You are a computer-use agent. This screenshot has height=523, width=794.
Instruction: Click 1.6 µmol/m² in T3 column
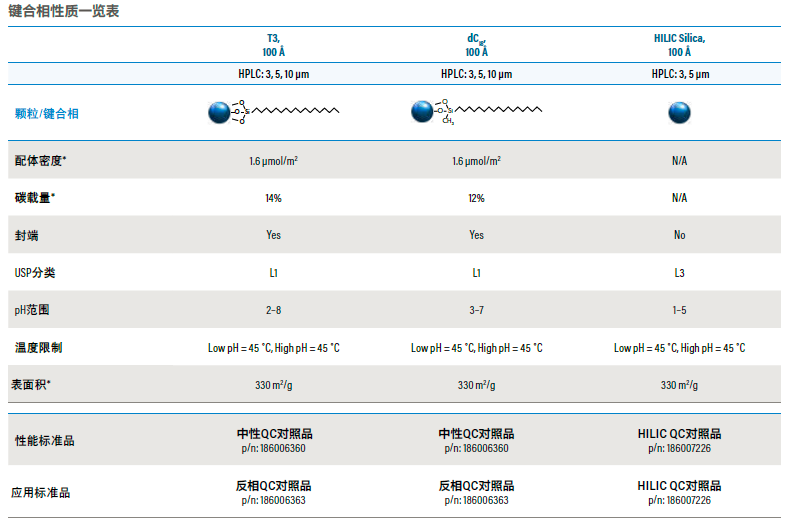[273, 161]
